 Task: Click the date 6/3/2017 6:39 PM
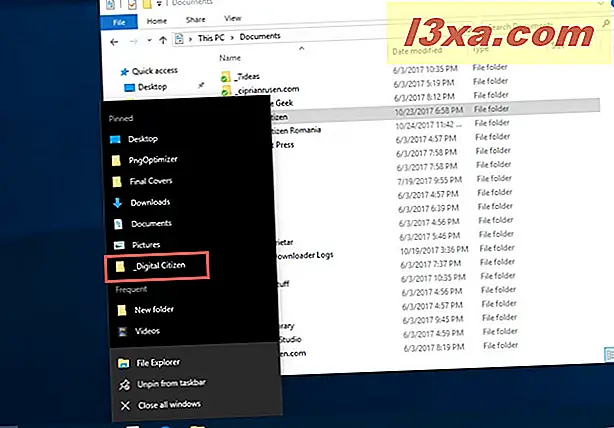pyautogui.click(x=429, y=209)
